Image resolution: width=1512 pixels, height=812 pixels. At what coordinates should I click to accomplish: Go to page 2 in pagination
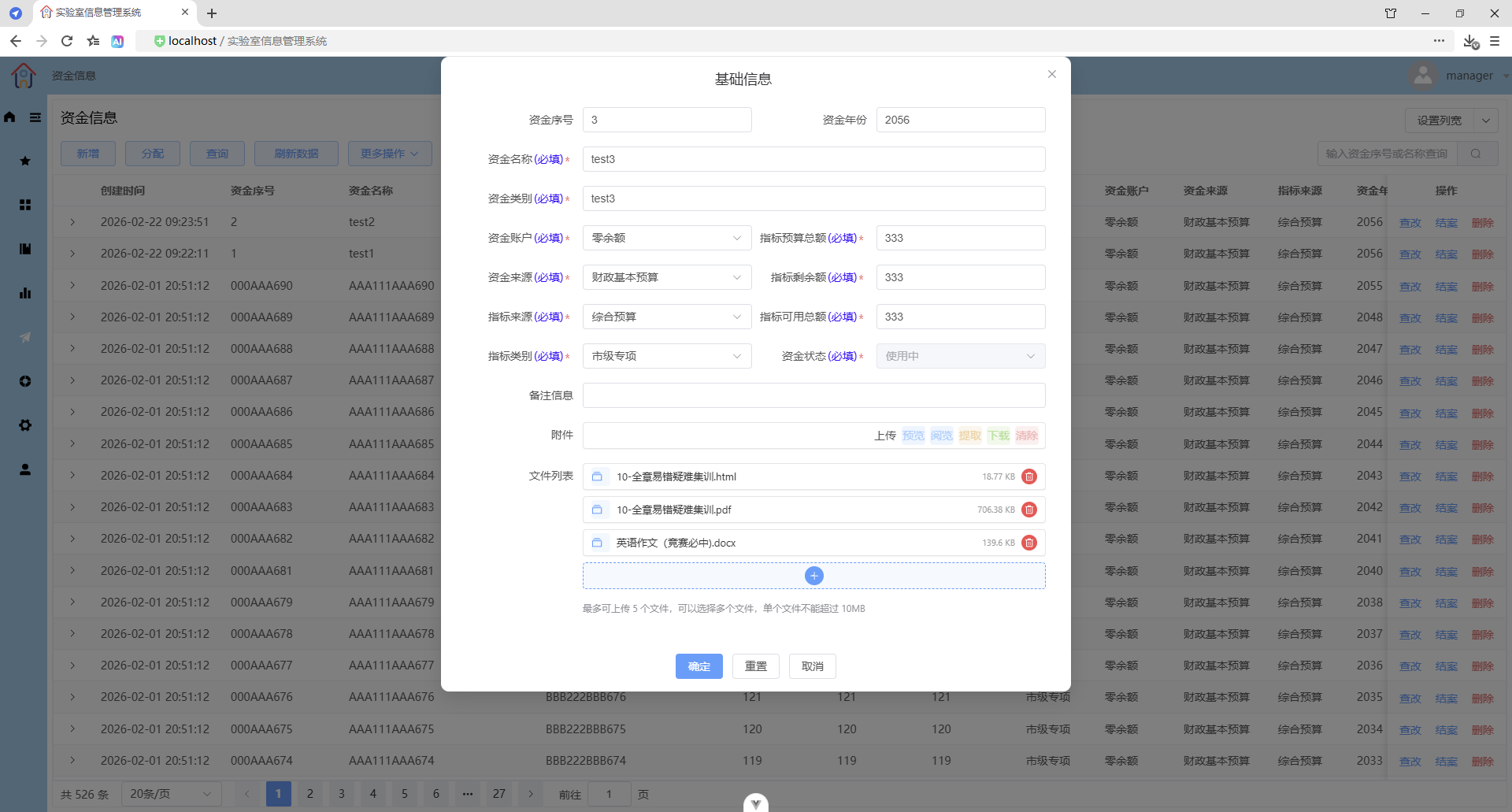[310, 794]
